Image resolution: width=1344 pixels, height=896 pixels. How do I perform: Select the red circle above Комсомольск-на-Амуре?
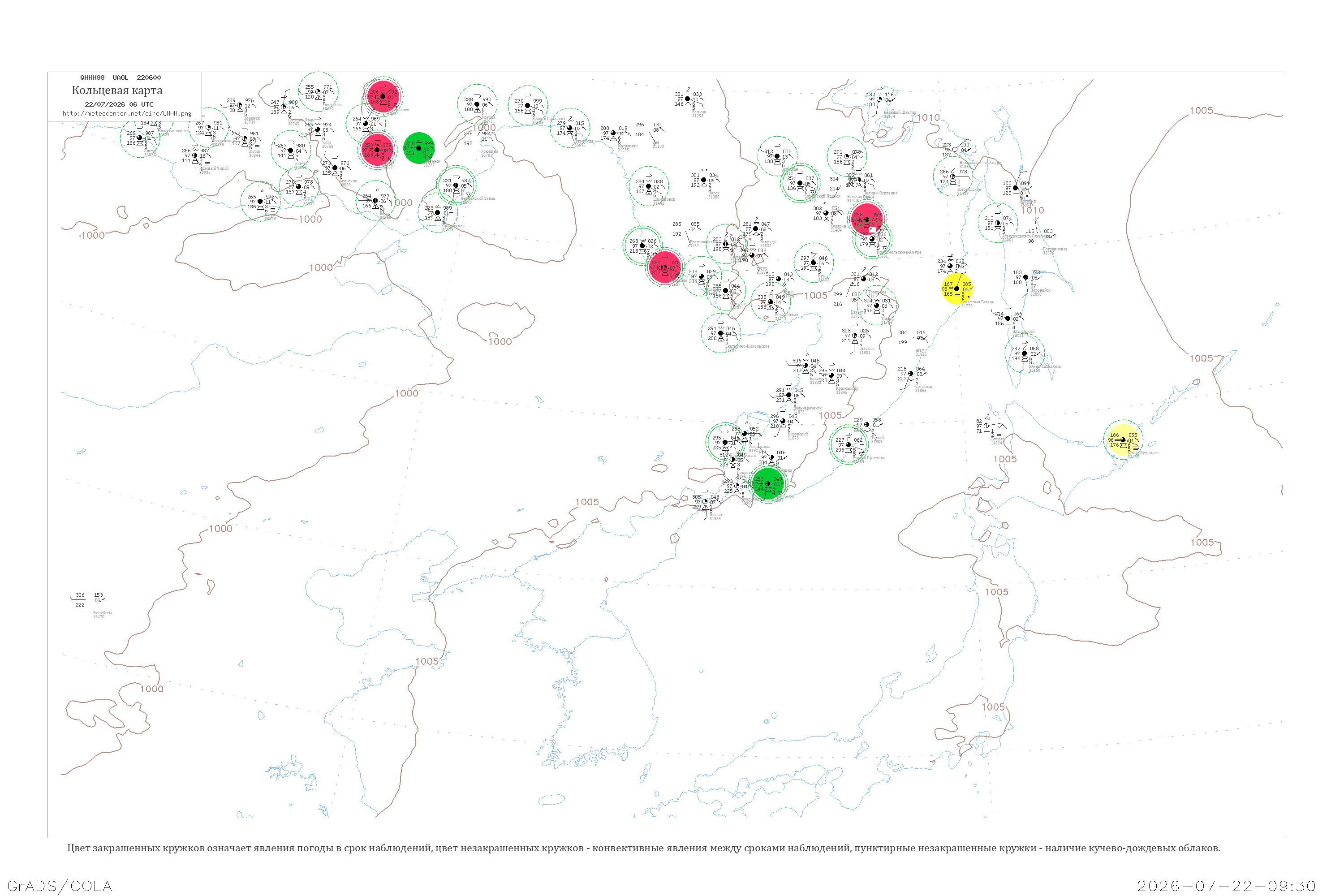(x=867, y=220)
